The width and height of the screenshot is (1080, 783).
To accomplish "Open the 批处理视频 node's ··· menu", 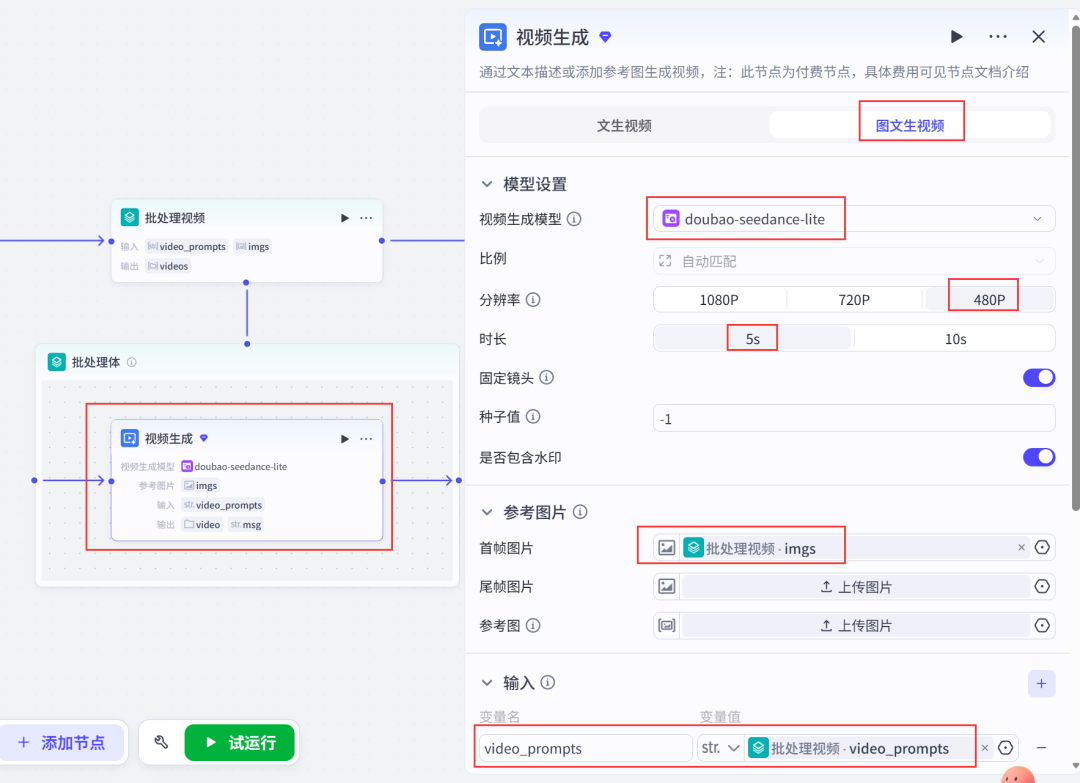I will pos(366,217).
